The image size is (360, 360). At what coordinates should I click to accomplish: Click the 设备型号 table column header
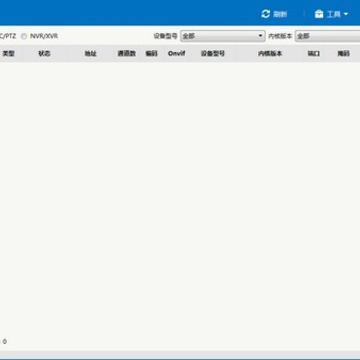213,53
